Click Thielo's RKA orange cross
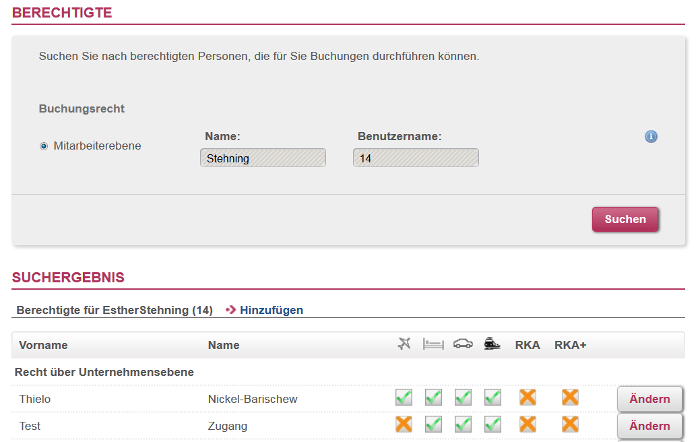The width and height of the screenshot is (700, 442). click(x=528, y=397)
